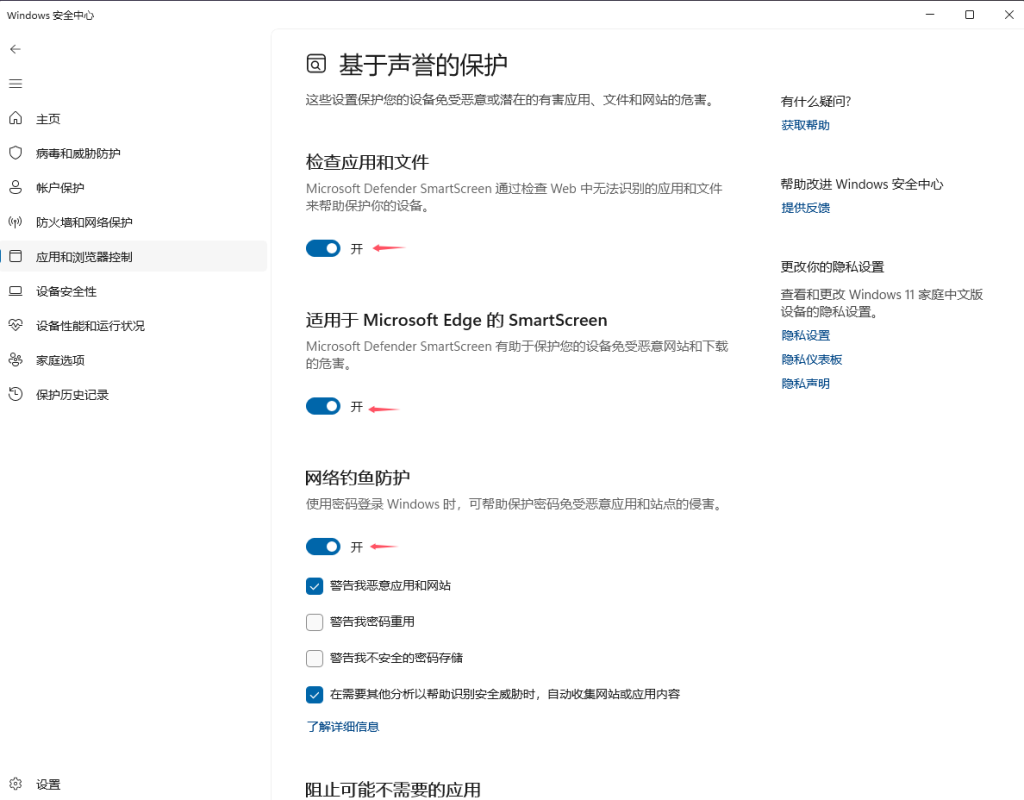This screenshot has height=800, width=1024.
Task: Toggle 适用于 Microsoft Edge 的 SmartScreen switch
Action: (x=323, y=406)
